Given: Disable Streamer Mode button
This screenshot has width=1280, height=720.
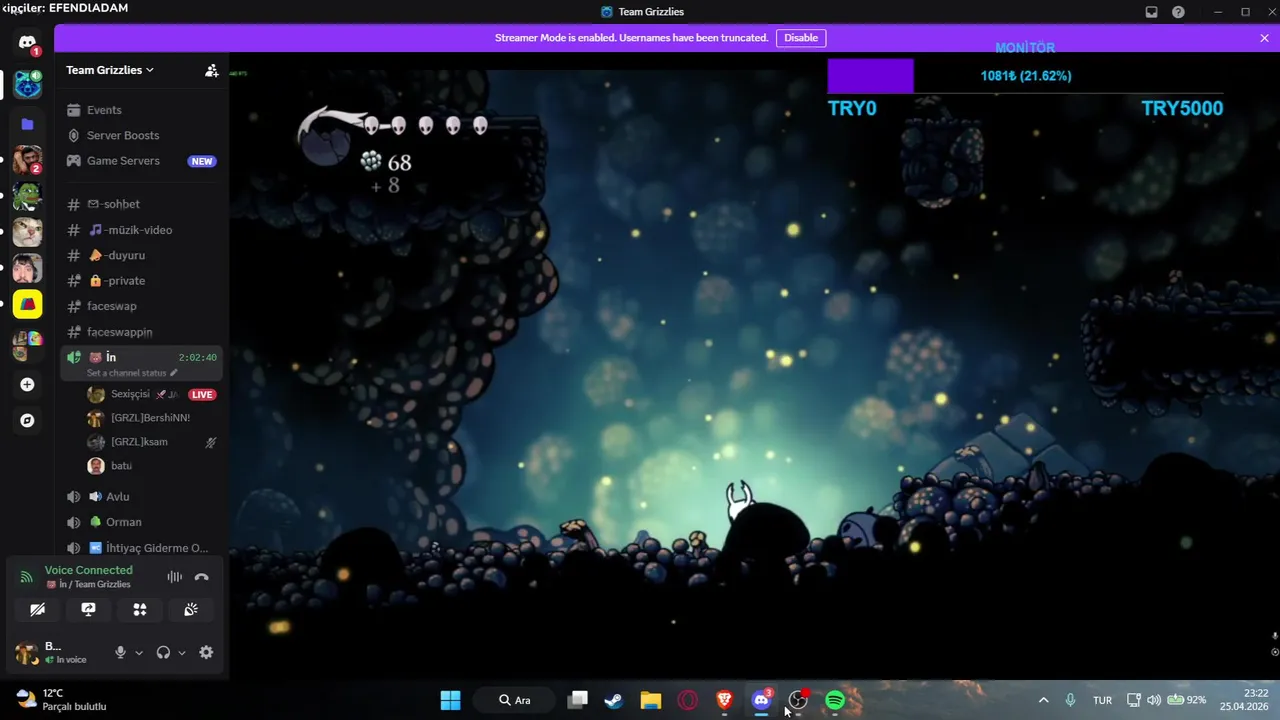Looking at the screenshot, I should click(801, 38).
